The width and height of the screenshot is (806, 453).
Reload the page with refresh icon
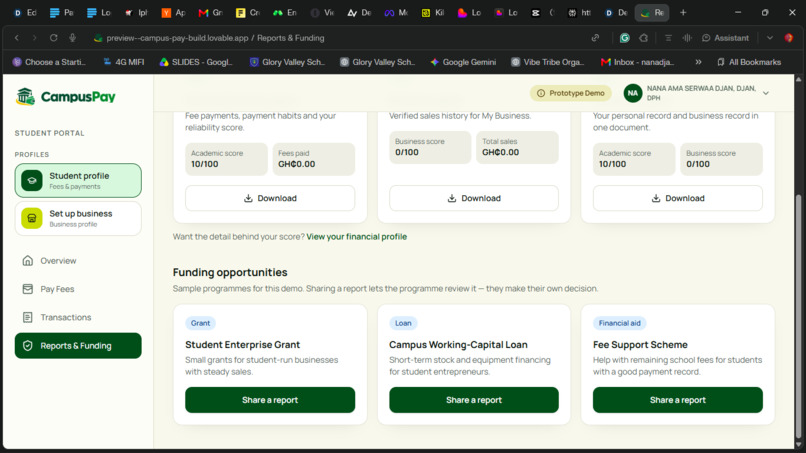point(53,38)
